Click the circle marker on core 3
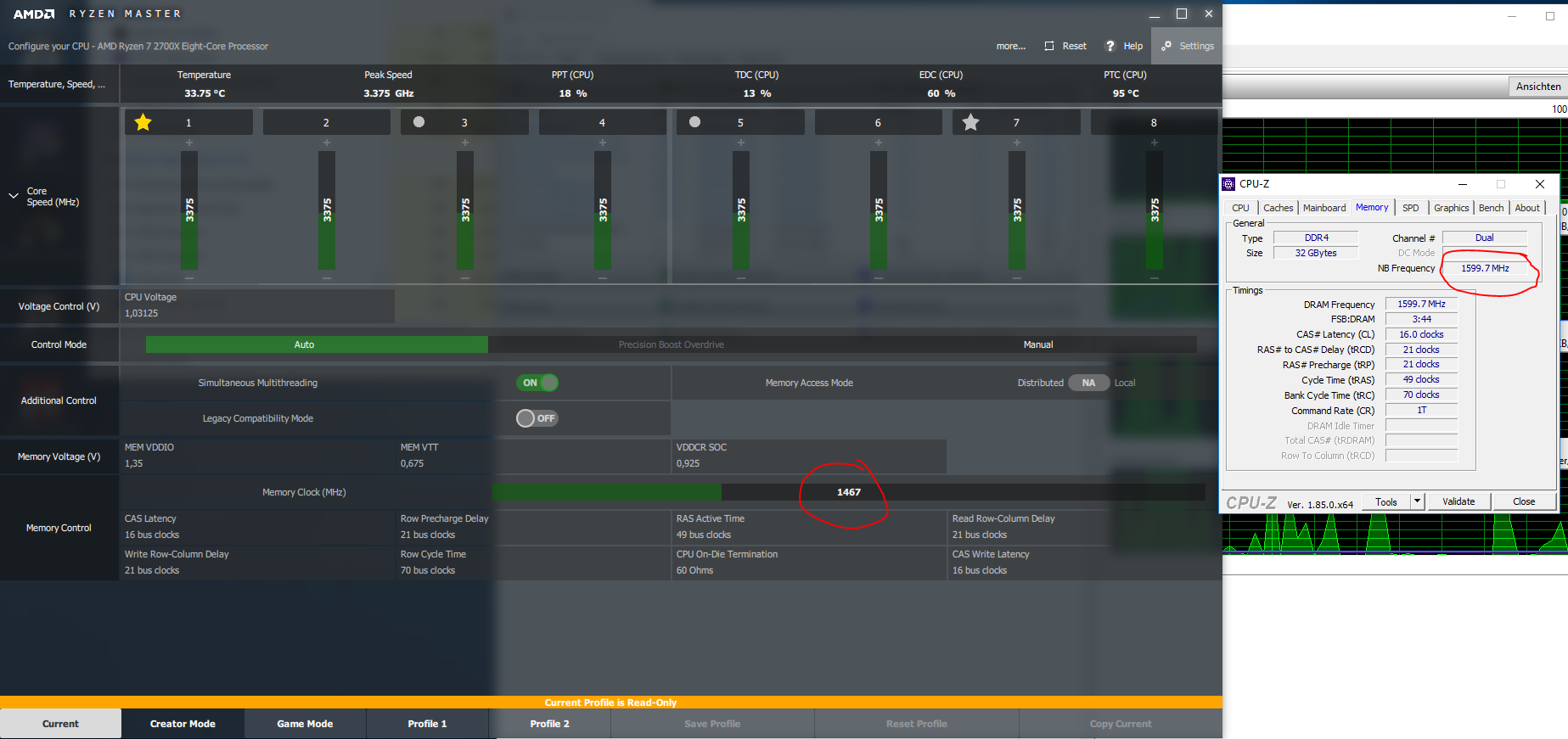The height and width of the screenshot is (739, 1568). point(419,121)
